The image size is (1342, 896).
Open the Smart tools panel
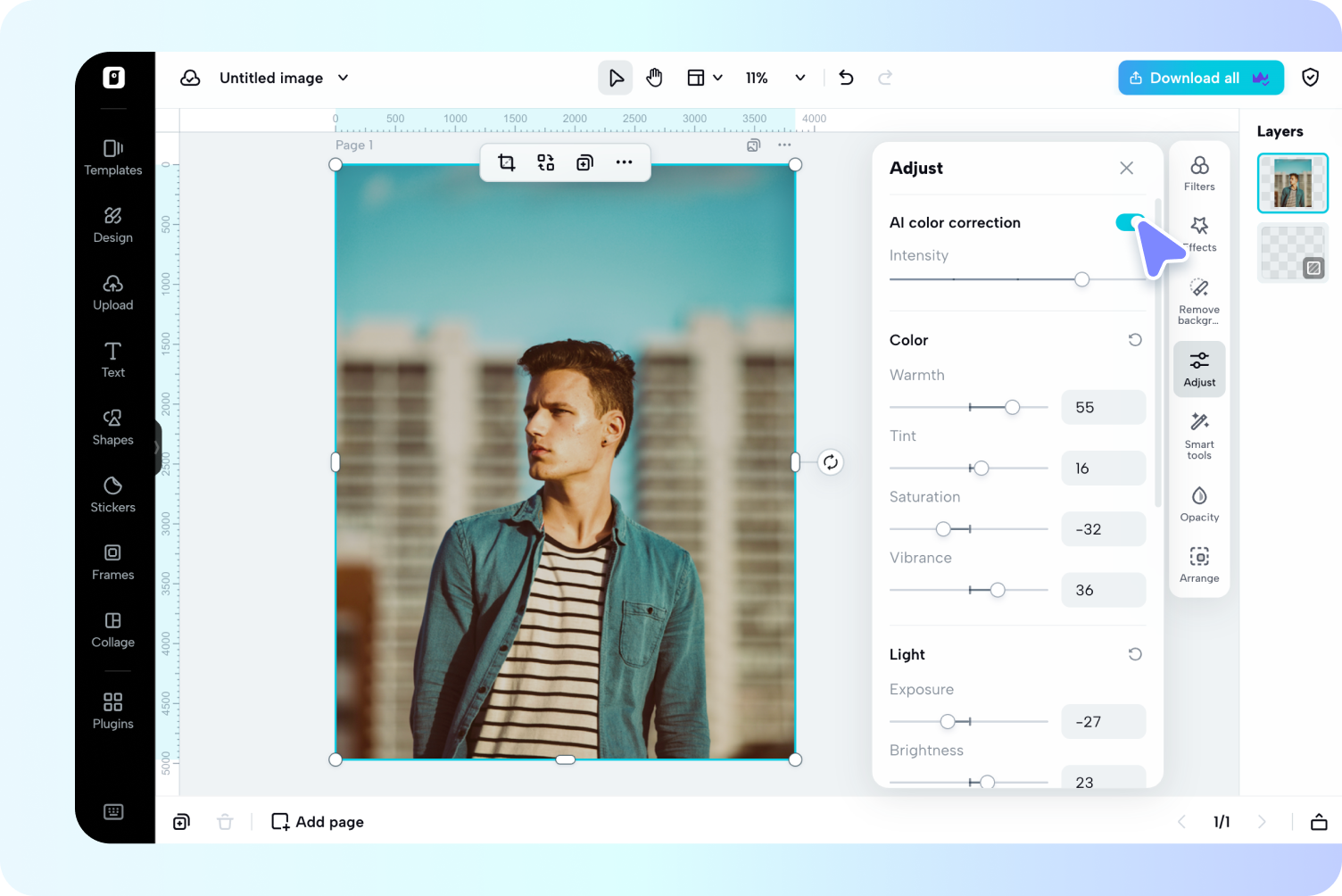click(x=1199, y=435)
